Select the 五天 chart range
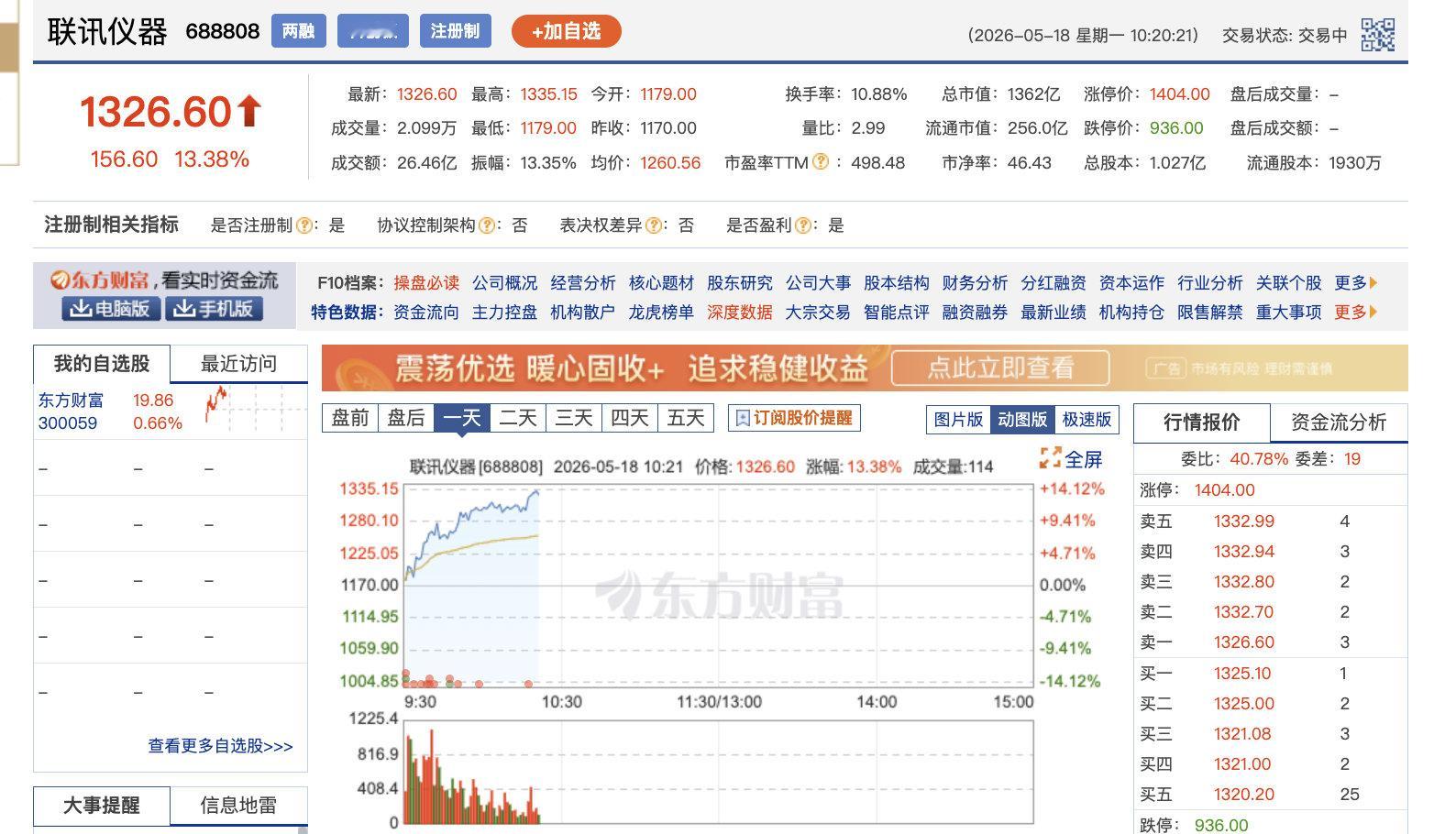 click(686, 418)
